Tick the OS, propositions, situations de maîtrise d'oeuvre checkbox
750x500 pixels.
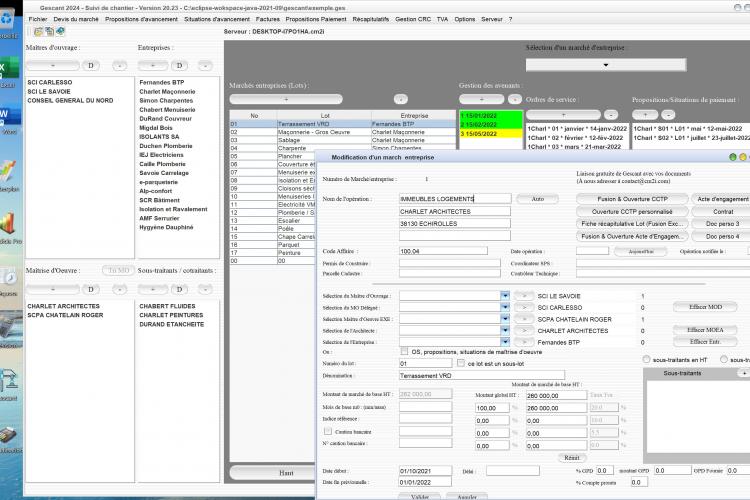pos(405,352)
